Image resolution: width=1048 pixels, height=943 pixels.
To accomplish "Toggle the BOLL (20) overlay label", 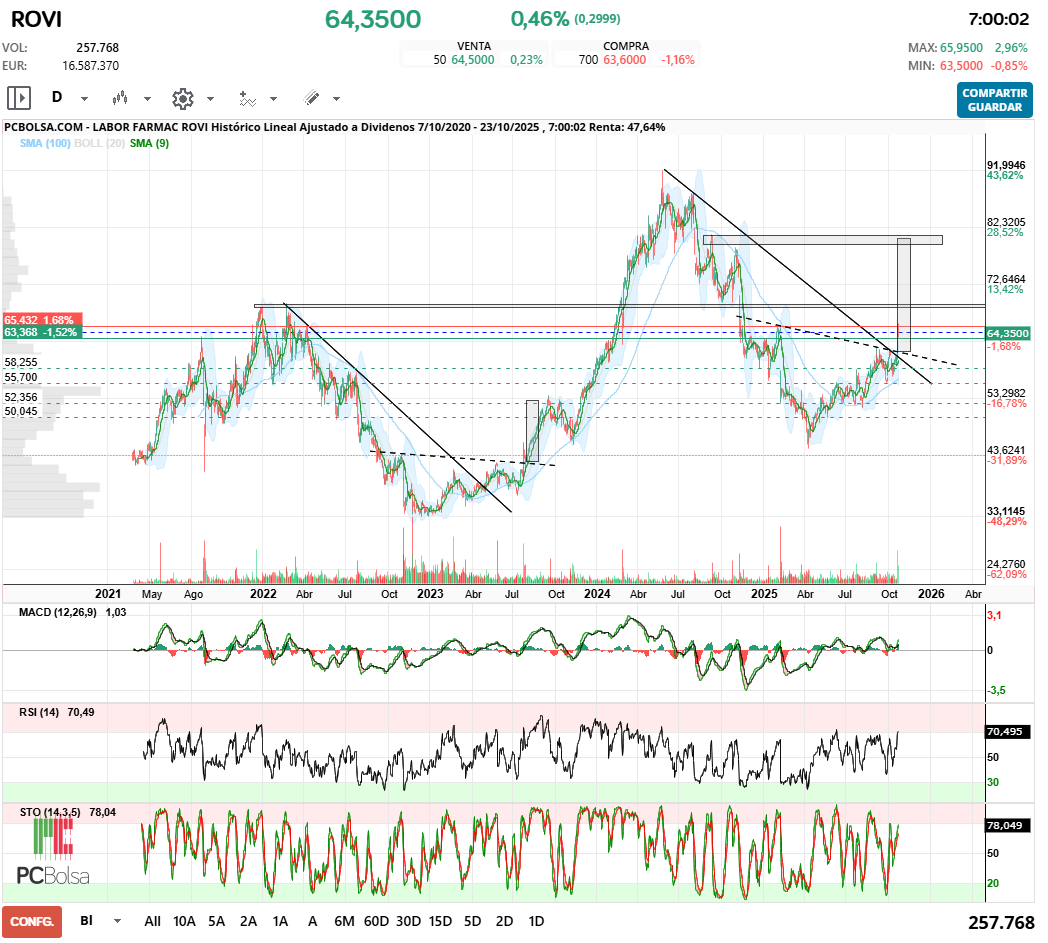I will point(100,144).
